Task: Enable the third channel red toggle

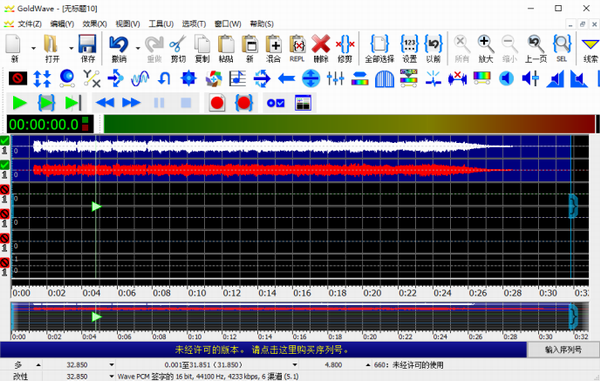Action: click(x=5, y=189)
